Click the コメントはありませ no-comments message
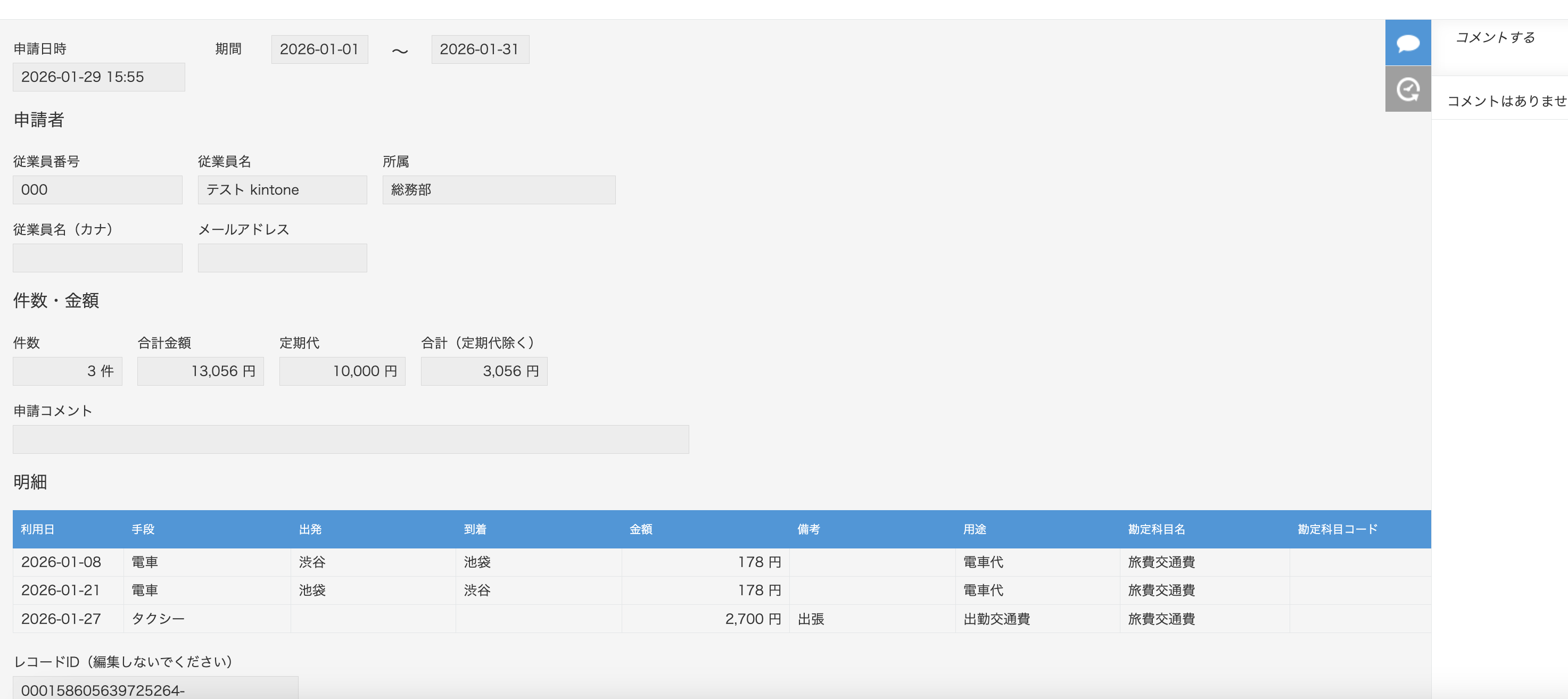This screenshot has height=699, width=1568. click(1507, 101)
